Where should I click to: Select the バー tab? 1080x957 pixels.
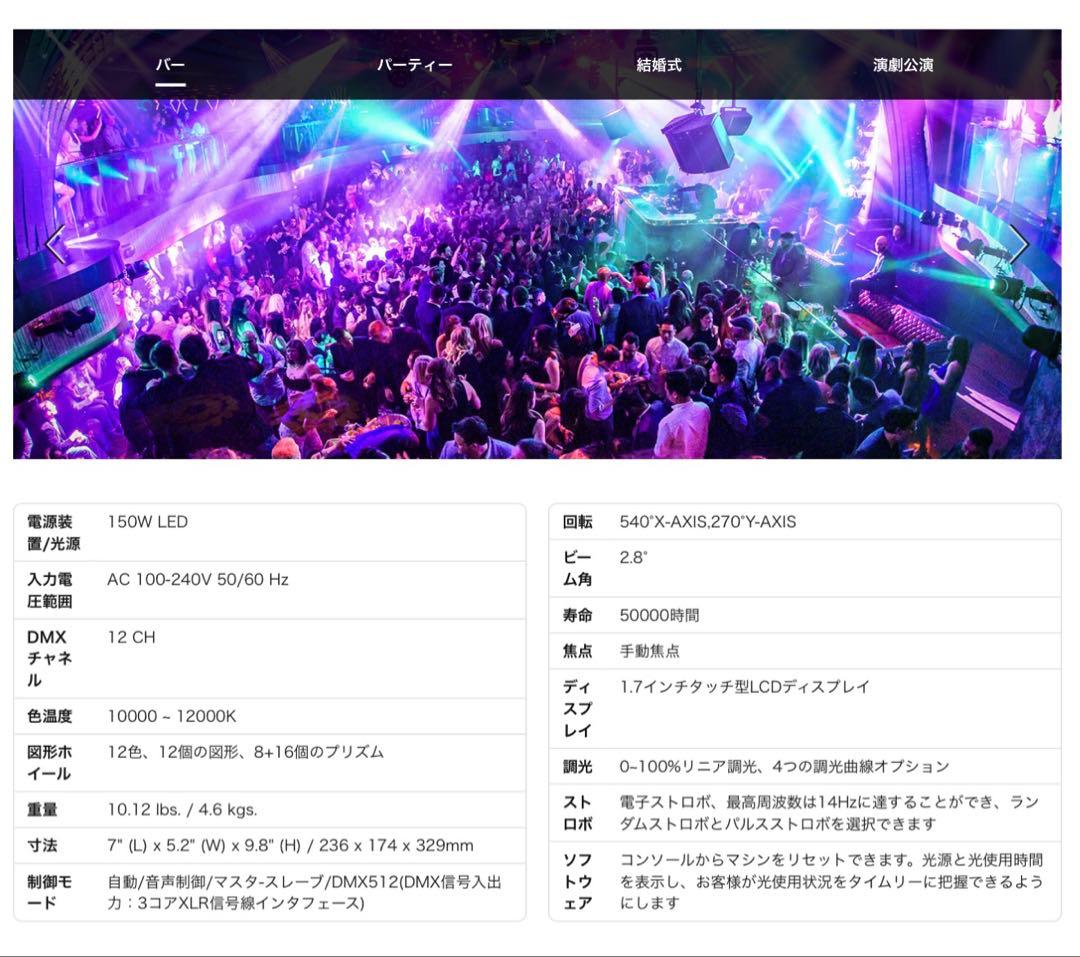click(171, 62)
